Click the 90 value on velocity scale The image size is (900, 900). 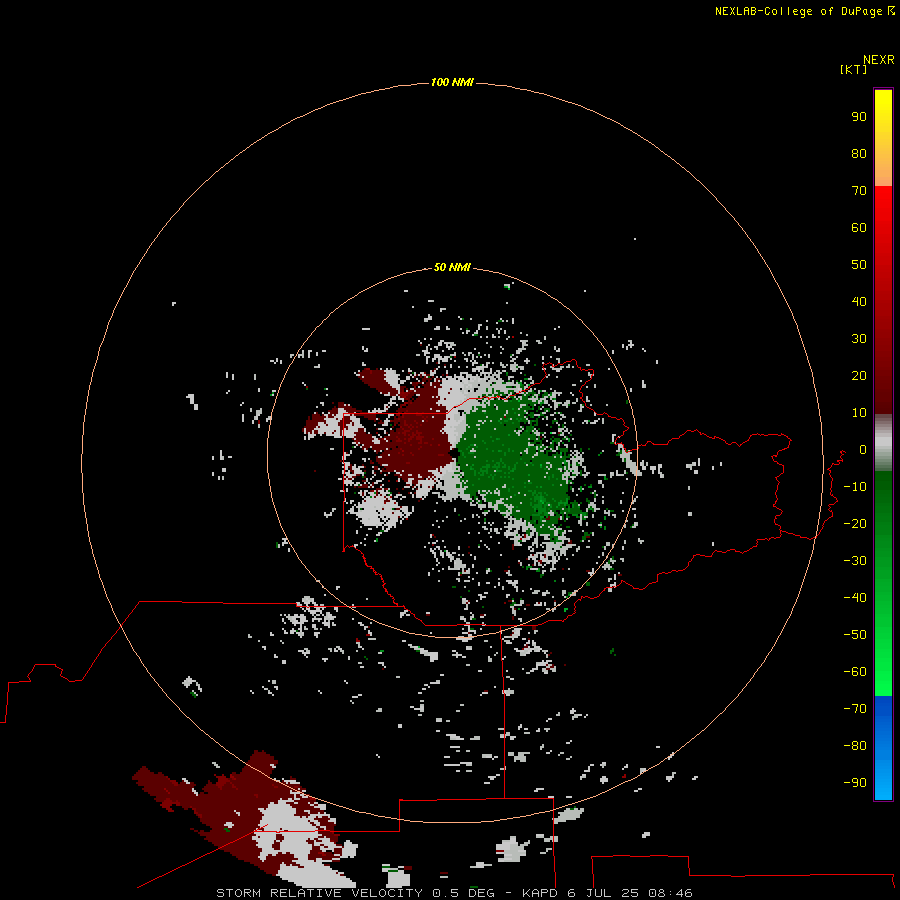tap(859, 117)
